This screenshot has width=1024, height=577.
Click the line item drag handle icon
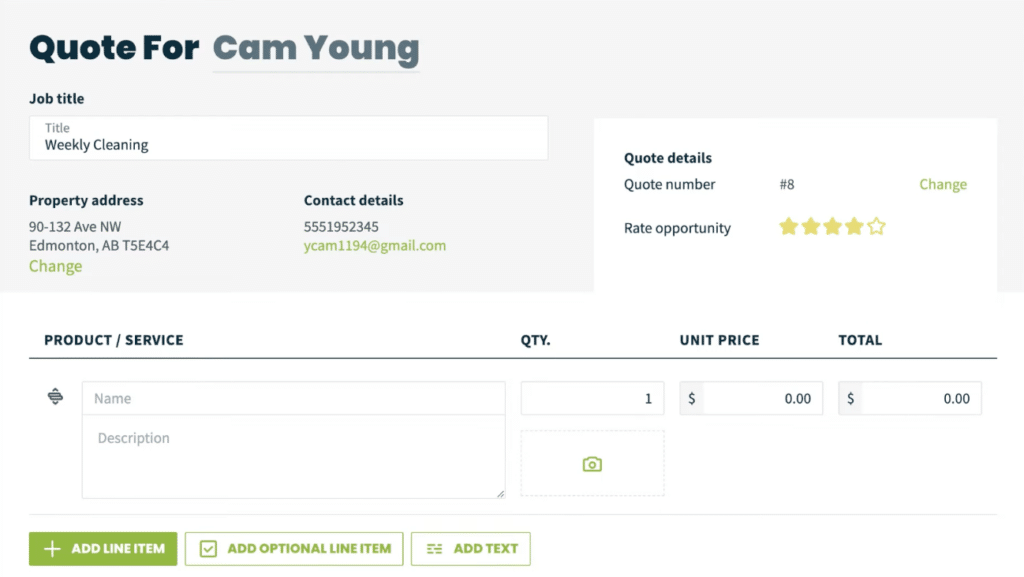tap(56, 396)
